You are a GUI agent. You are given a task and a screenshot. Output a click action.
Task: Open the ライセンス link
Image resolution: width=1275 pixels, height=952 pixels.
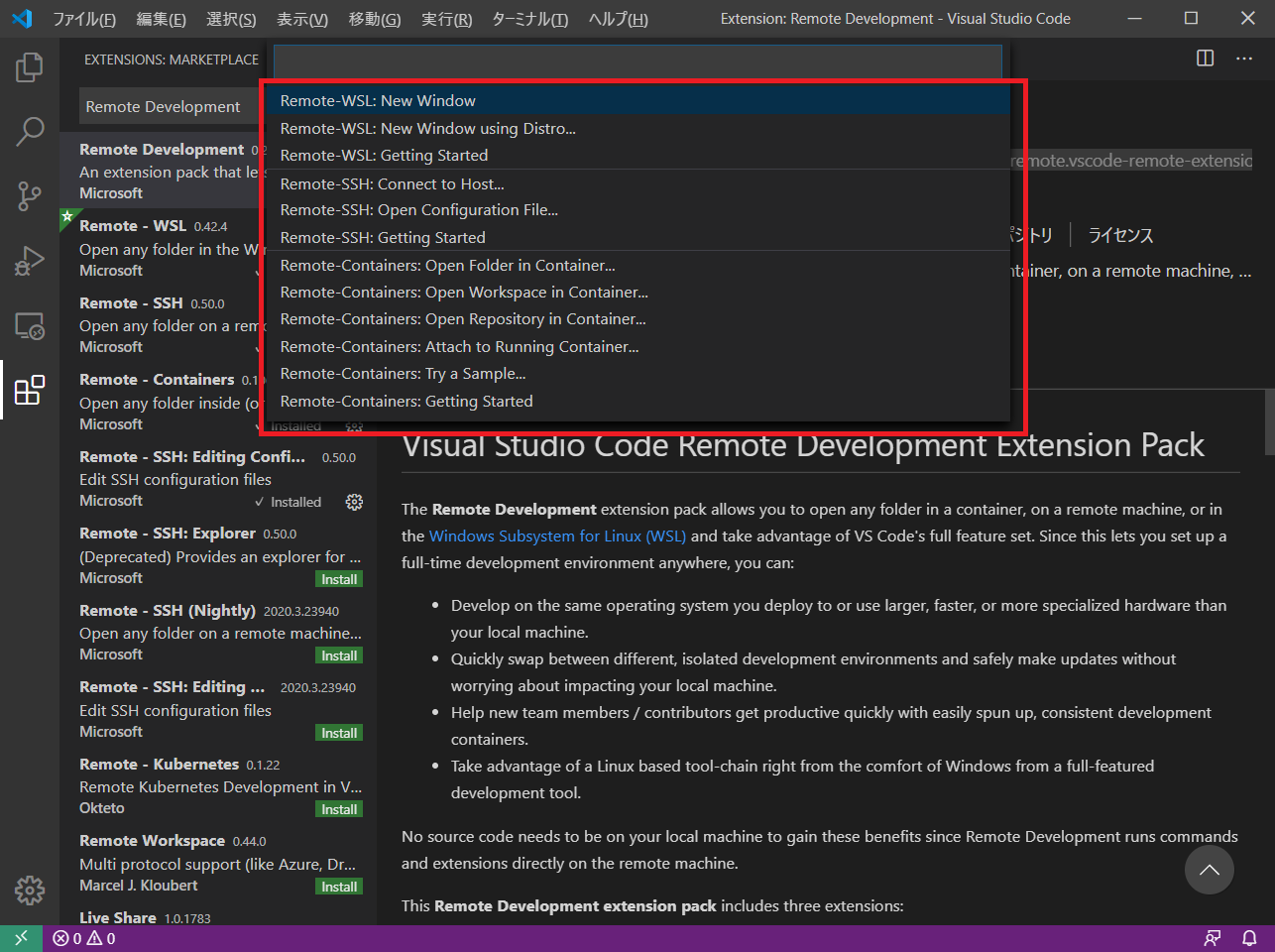coord(1120,235)
